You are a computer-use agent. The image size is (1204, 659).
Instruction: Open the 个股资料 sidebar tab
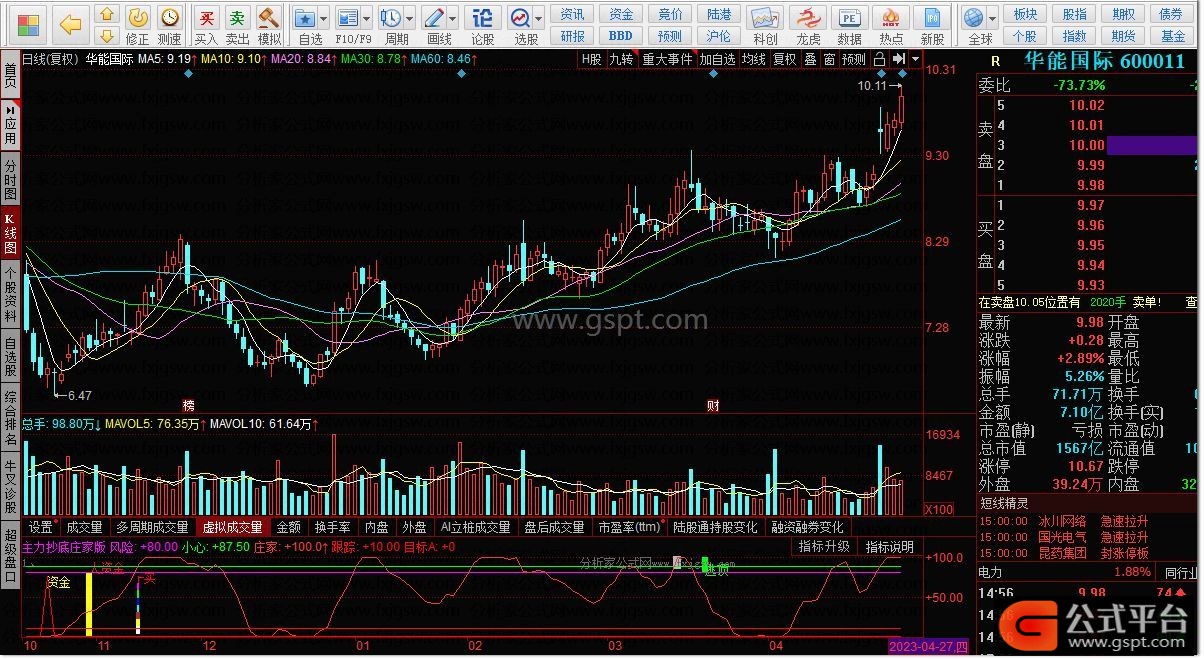tap(10, 295)
